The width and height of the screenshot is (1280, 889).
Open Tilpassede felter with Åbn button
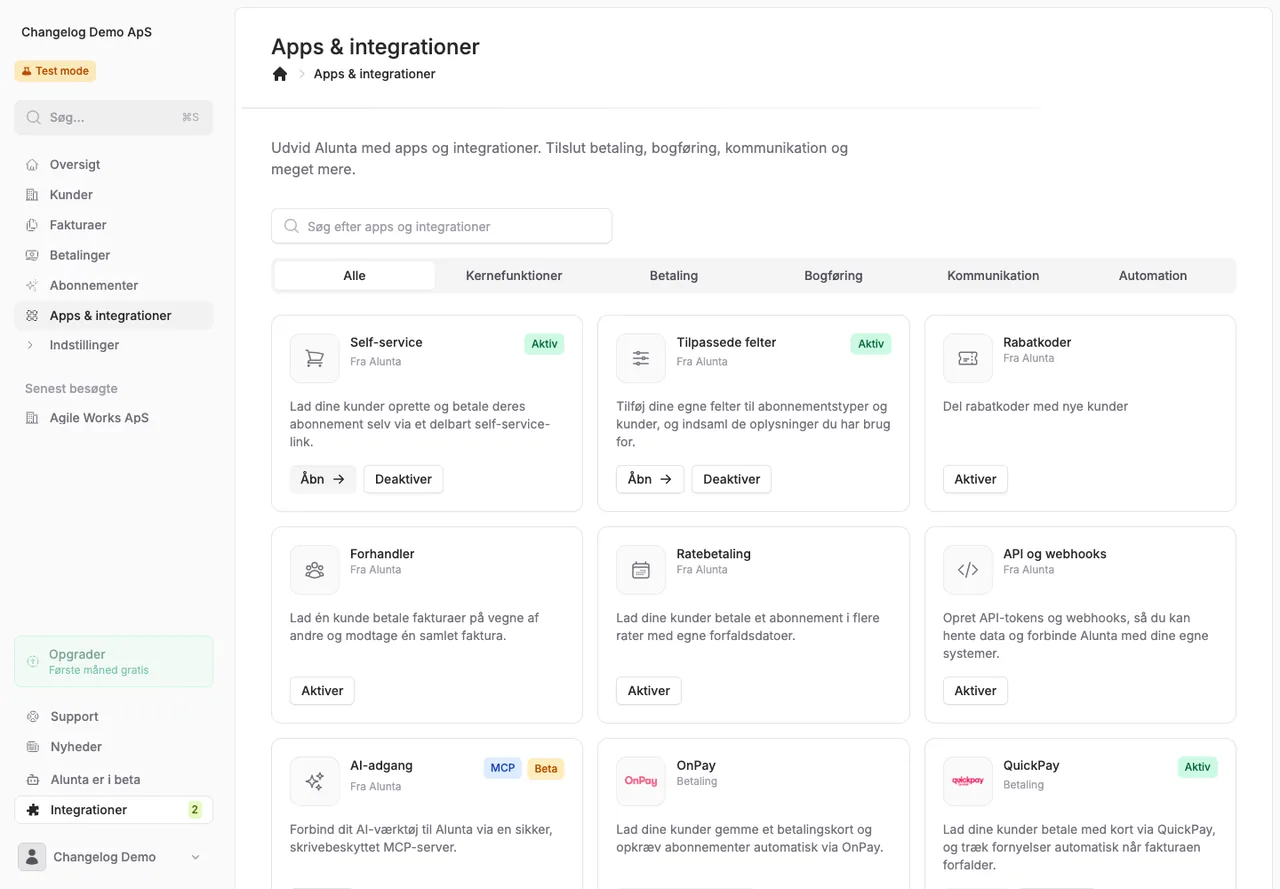[x=650, y=479]
